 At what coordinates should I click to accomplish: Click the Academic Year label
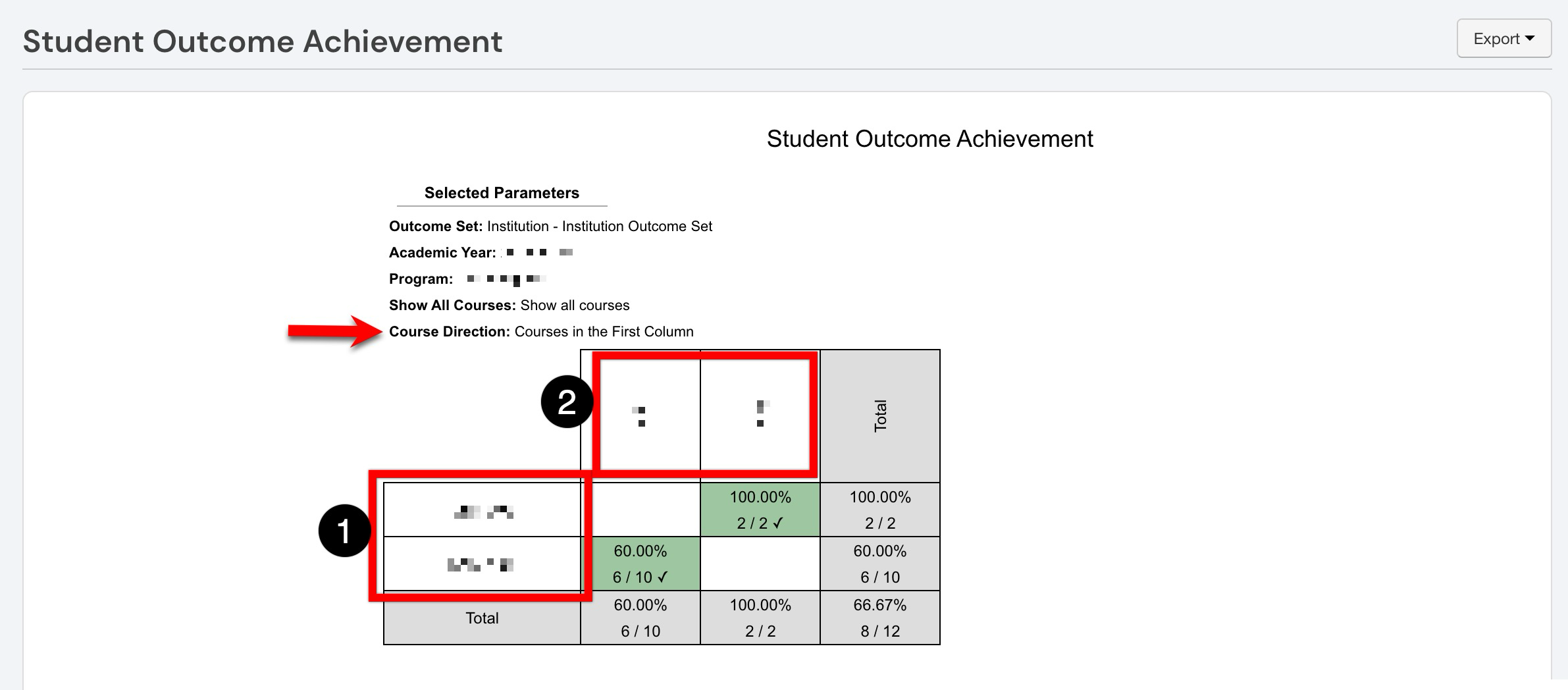pyautogui.click(x=442, y=253)
